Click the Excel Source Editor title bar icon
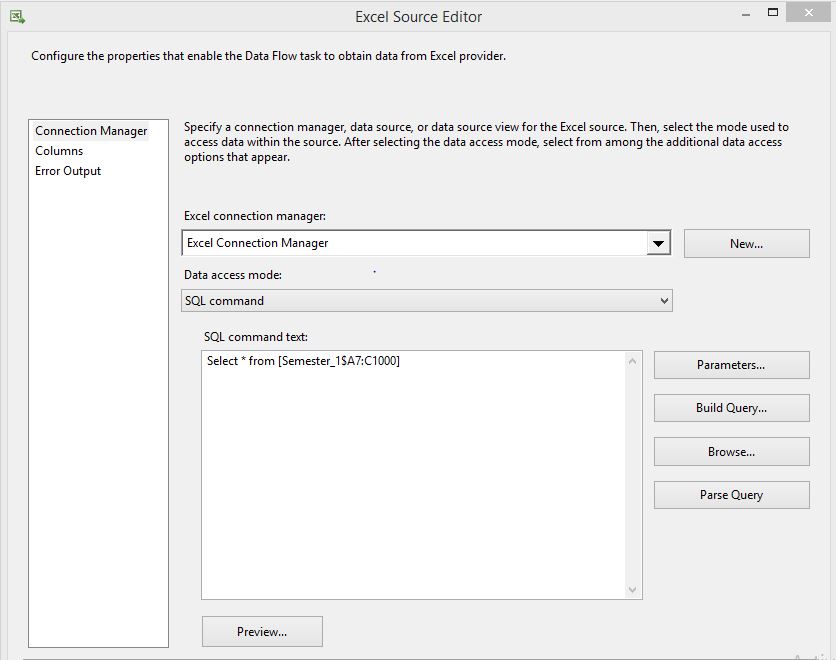 (18, 17)
